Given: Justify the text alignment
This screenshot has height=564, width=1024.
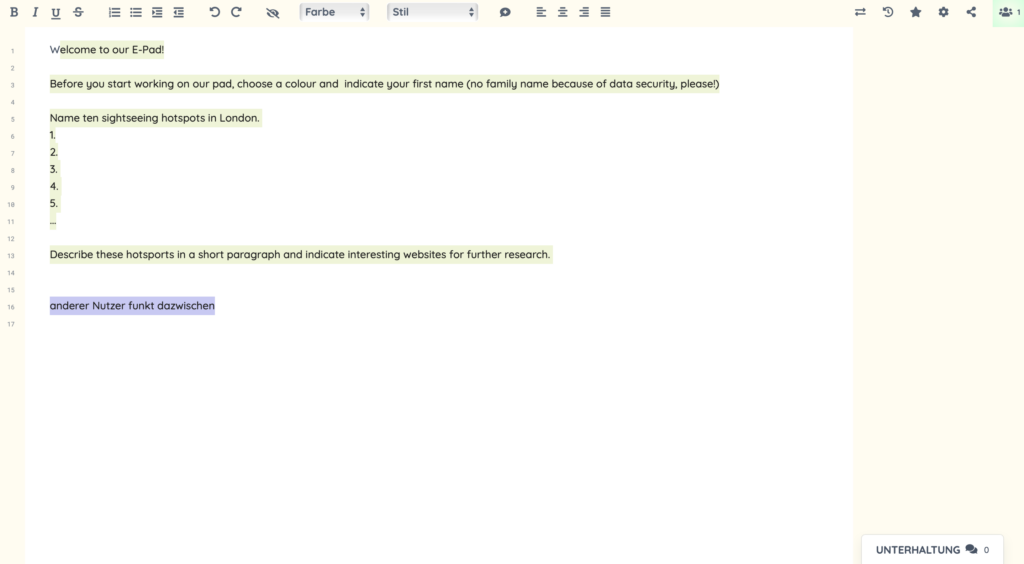Looking at the screenshot, I should point(606,12).
